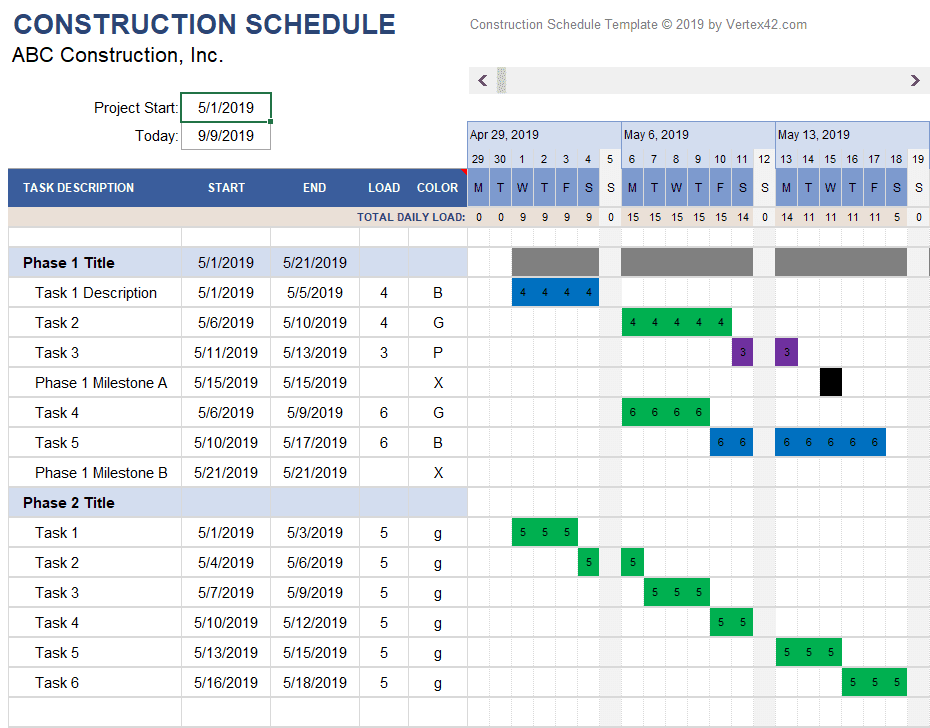Select the 5/21/2019 end date of Phase 1
The width and height of the screenshot is (930, 728).
coord(314,262)
